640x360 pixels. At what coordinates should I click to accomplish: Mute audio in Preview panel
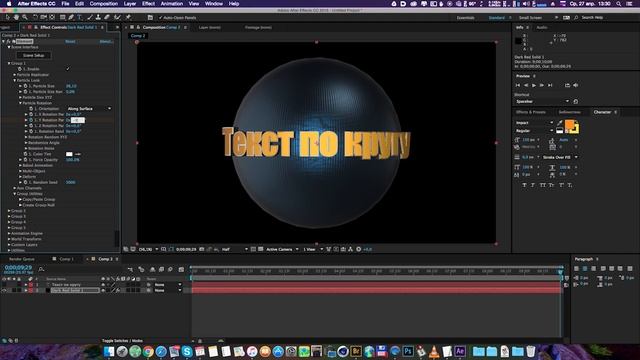point(576,85)
